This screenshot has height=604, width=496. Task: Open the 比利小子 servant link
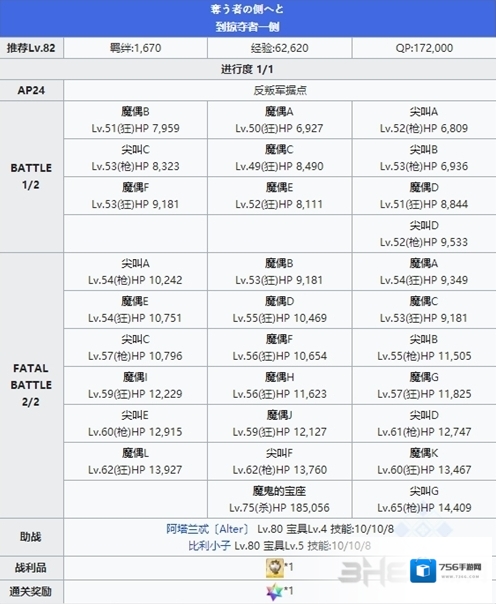pyautogui.click(x=209, y=546)
